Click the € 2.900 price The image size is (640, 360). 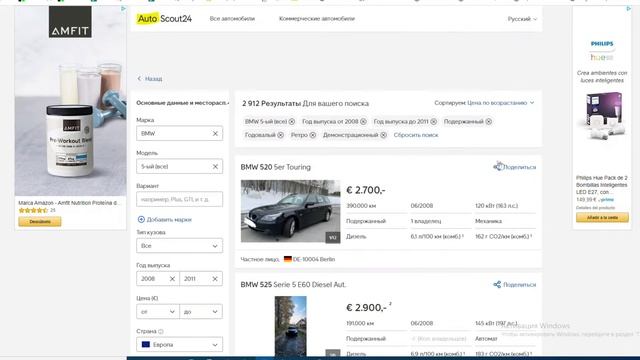(x=367, y=308)
